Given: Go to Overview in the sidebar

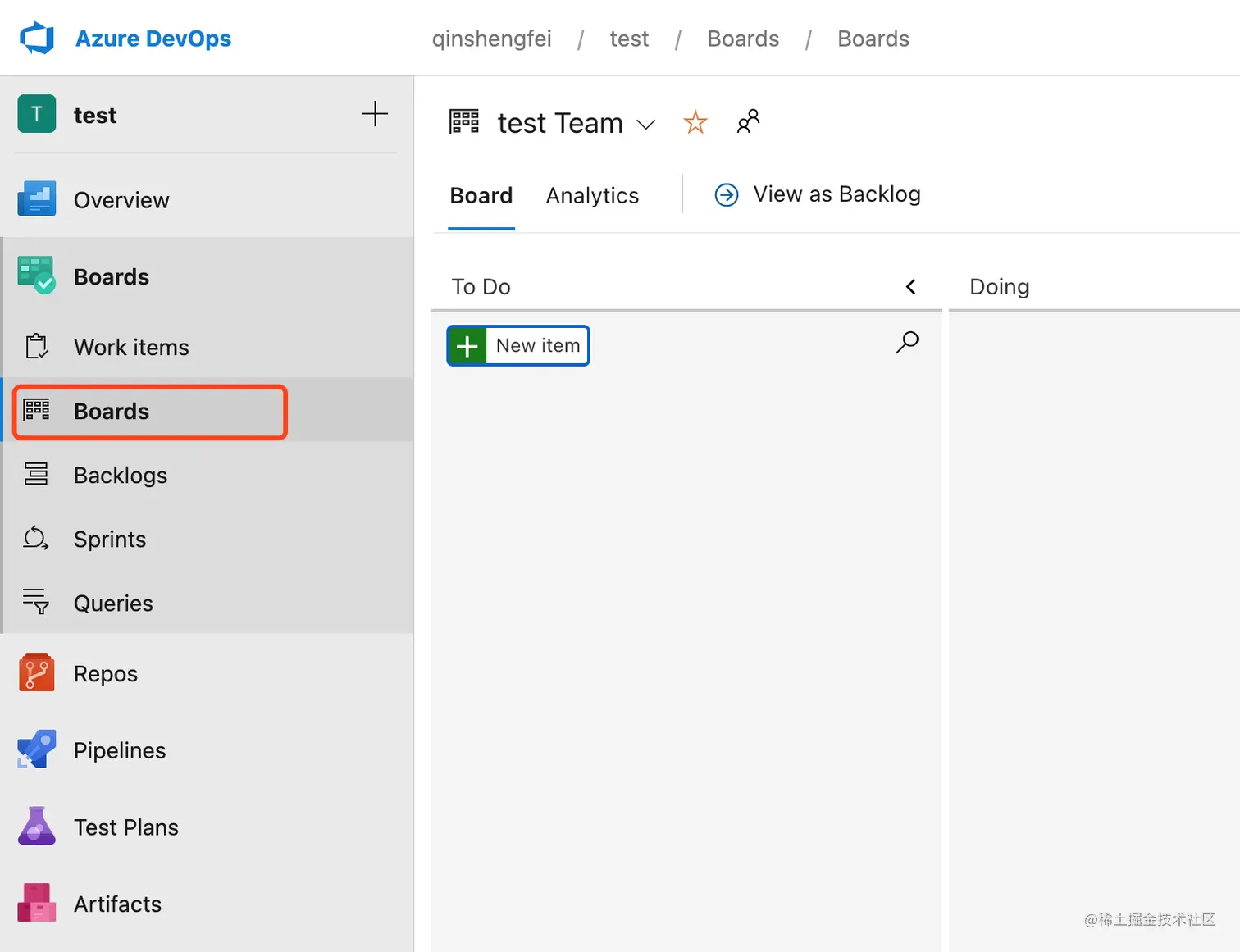Looking at the screenshot, I should click(x=121, y=200).
